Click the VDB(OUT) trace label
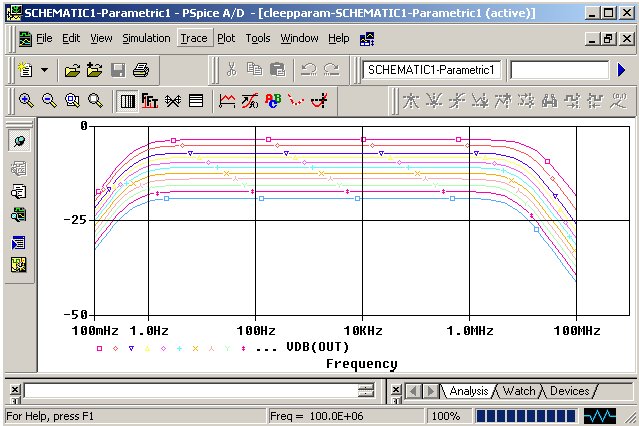This screenshot has height=426, width=639. (318, 347)
